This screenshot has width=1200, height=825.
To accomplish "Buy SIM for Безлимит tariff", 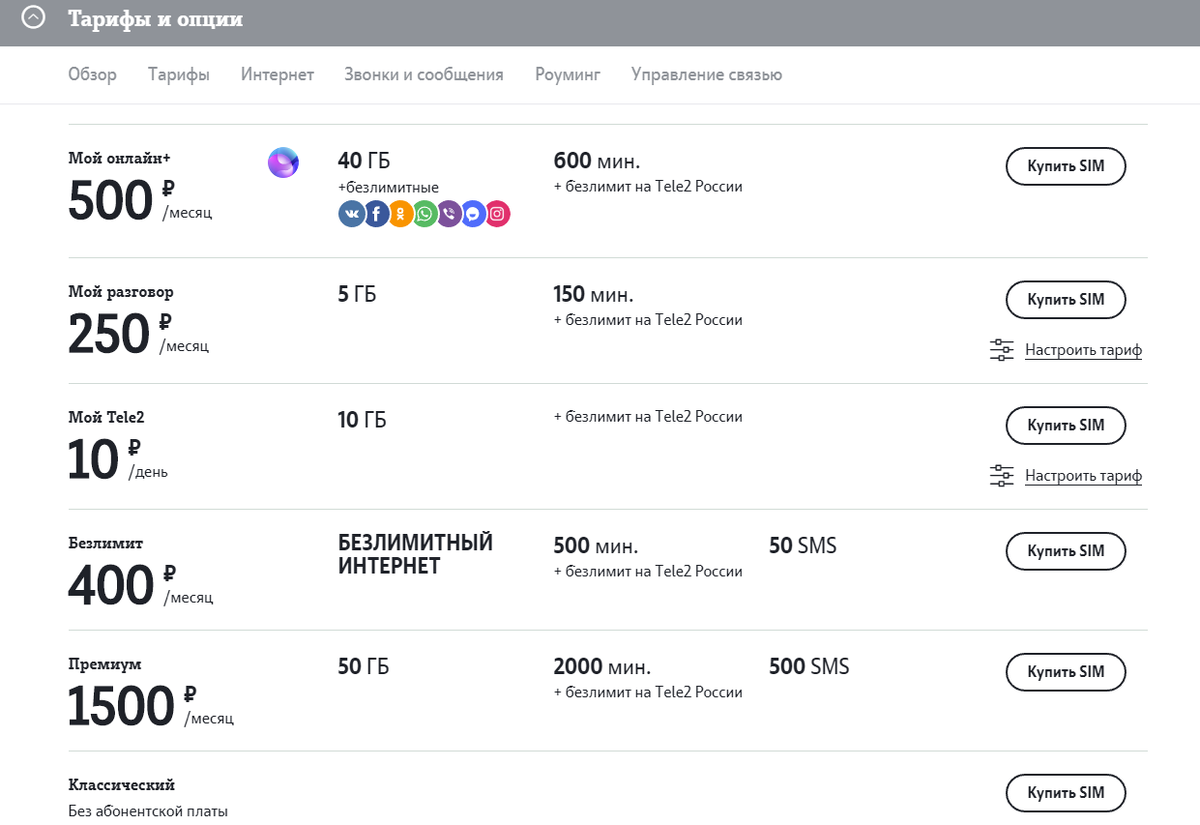I will click(x=1066, y=551).
